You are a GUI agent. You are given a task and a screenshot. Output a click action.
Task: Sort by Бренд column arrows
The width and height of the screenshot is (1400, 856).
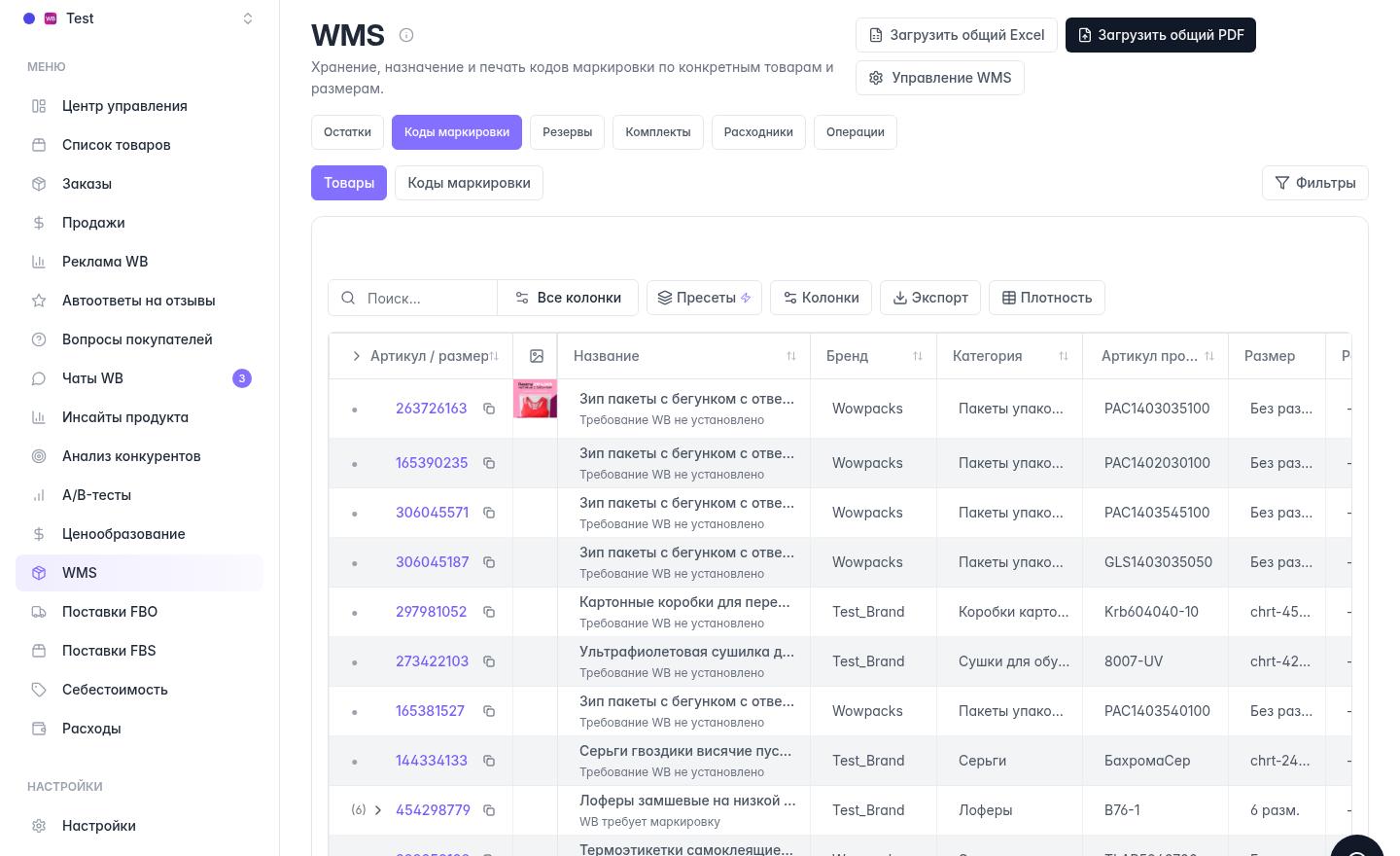(918, 356)
